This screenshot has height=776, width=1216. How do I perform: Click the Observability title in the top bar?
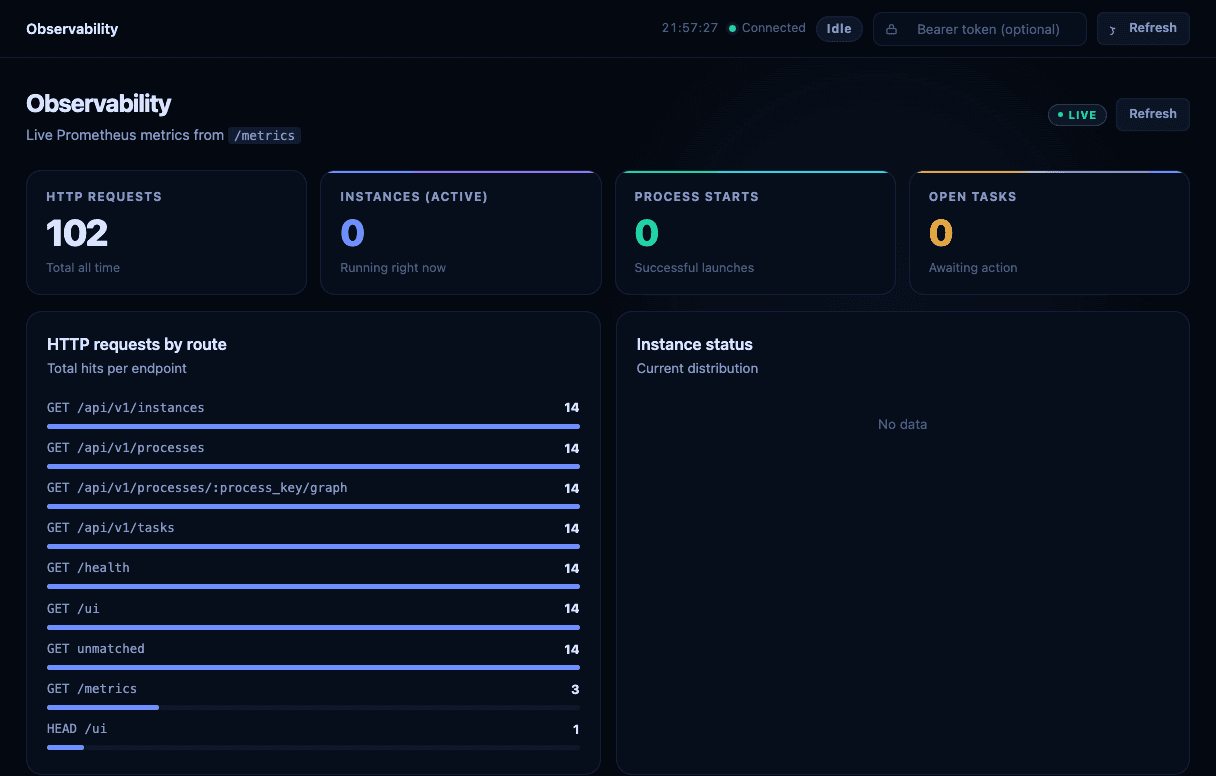pos(72,29)
